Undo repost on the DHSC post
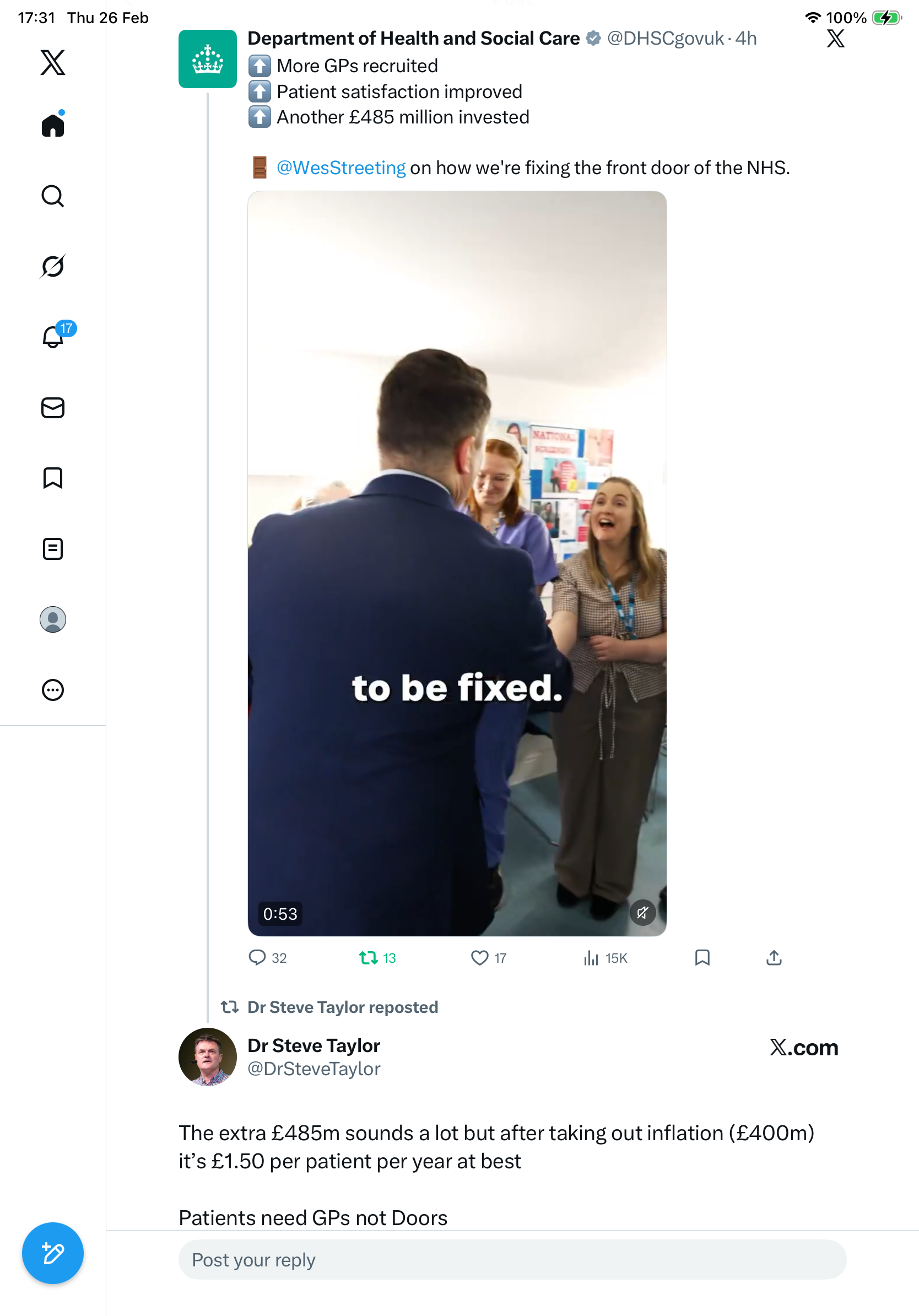This screenshot has height=1316, width=919. click(x=369, y=958)
